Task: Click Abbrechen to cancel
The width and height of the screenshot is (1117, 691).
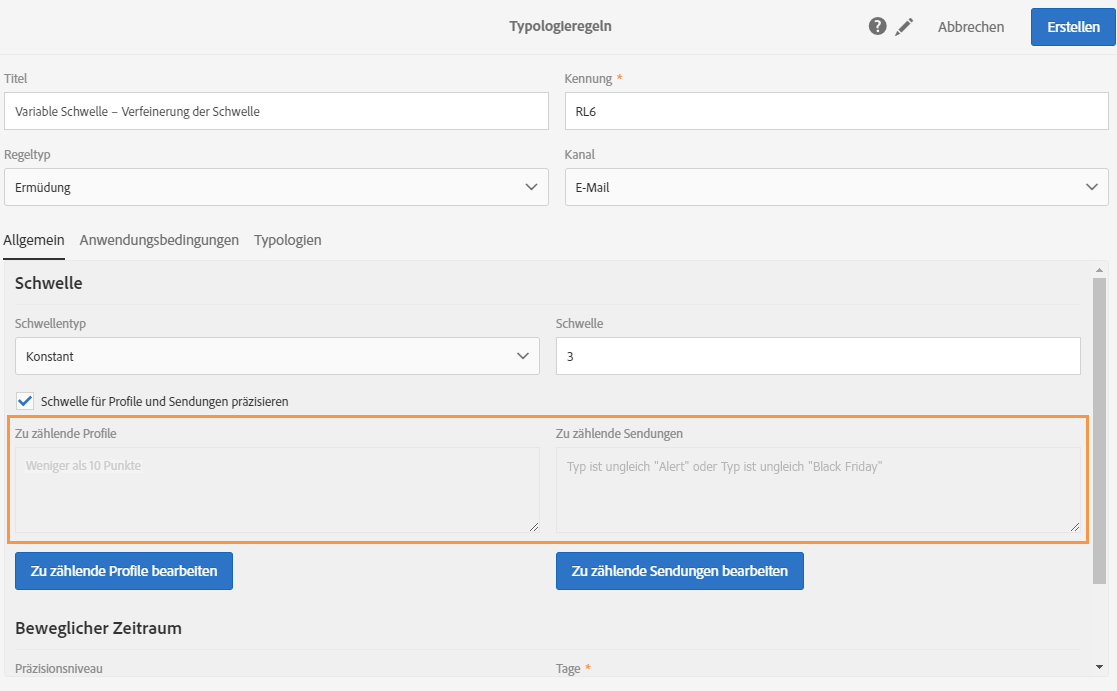Action: click(x=970, y=27)
